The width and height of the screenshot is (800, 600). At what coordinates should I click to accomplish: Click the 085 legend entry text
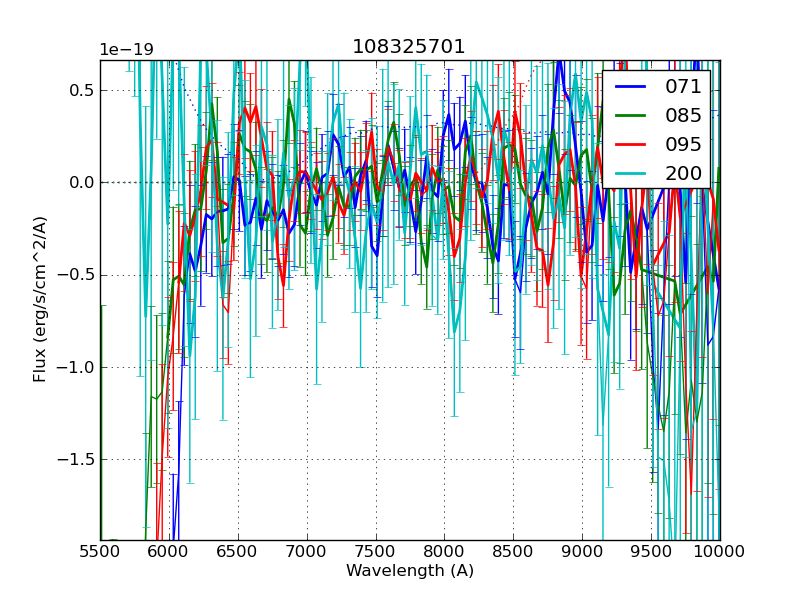[683, 116]
